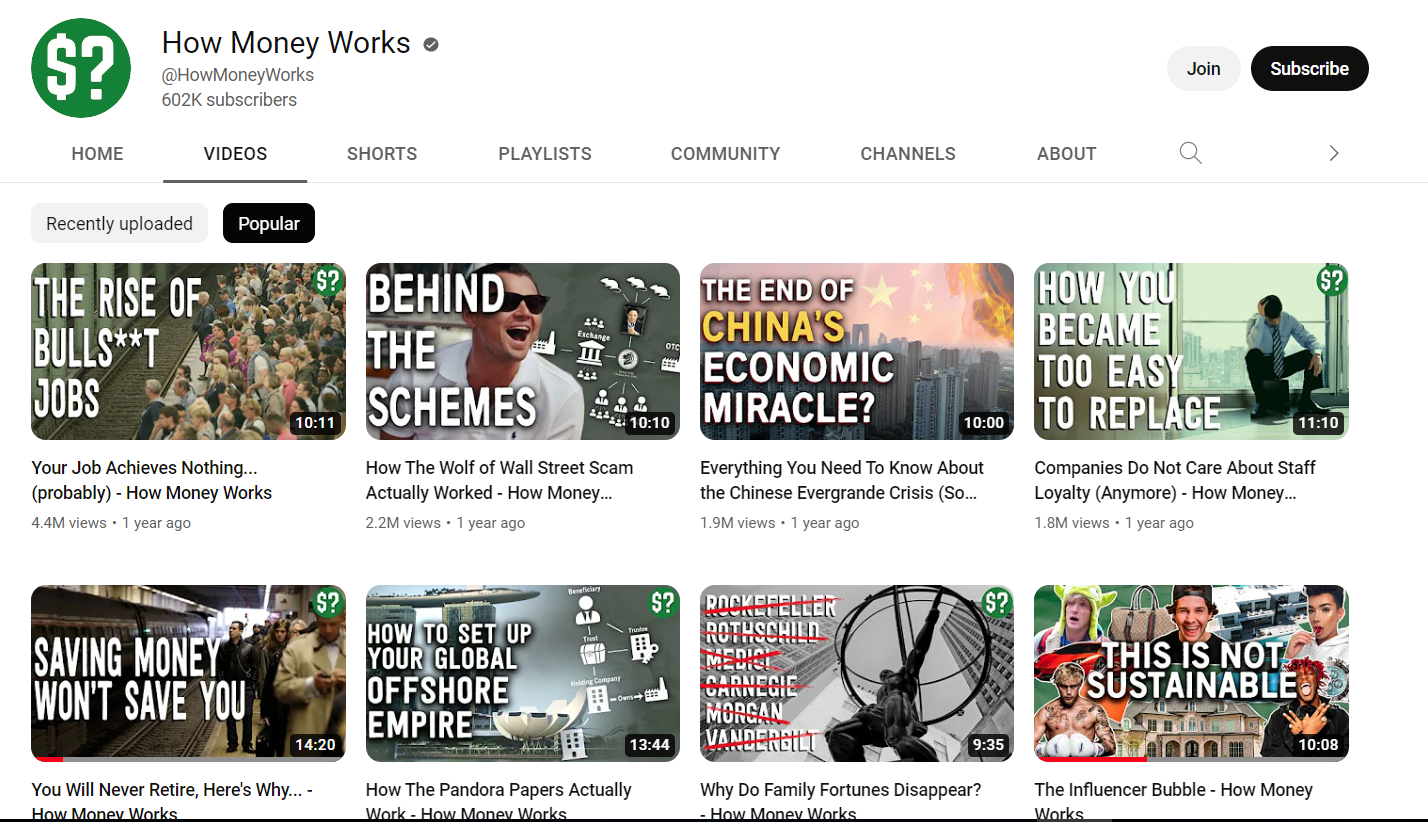
Task: Expand more tabs with the right chevron arrow
Action: point(1333,153)
